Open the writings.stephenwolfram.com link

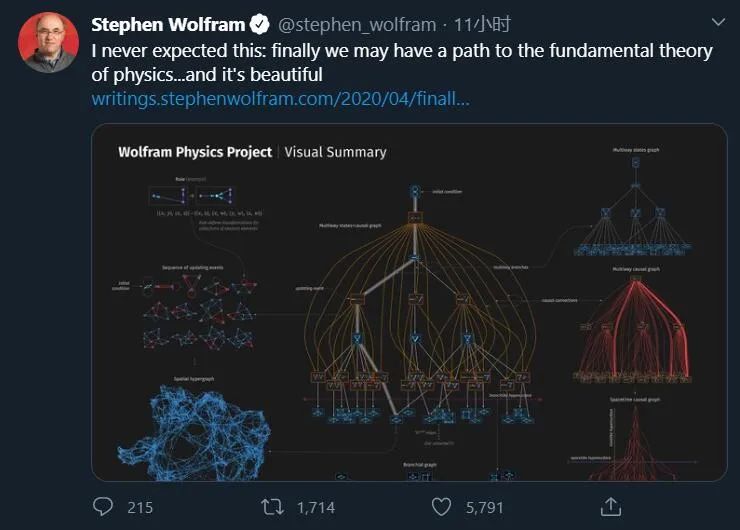click(x=280, y=99)
